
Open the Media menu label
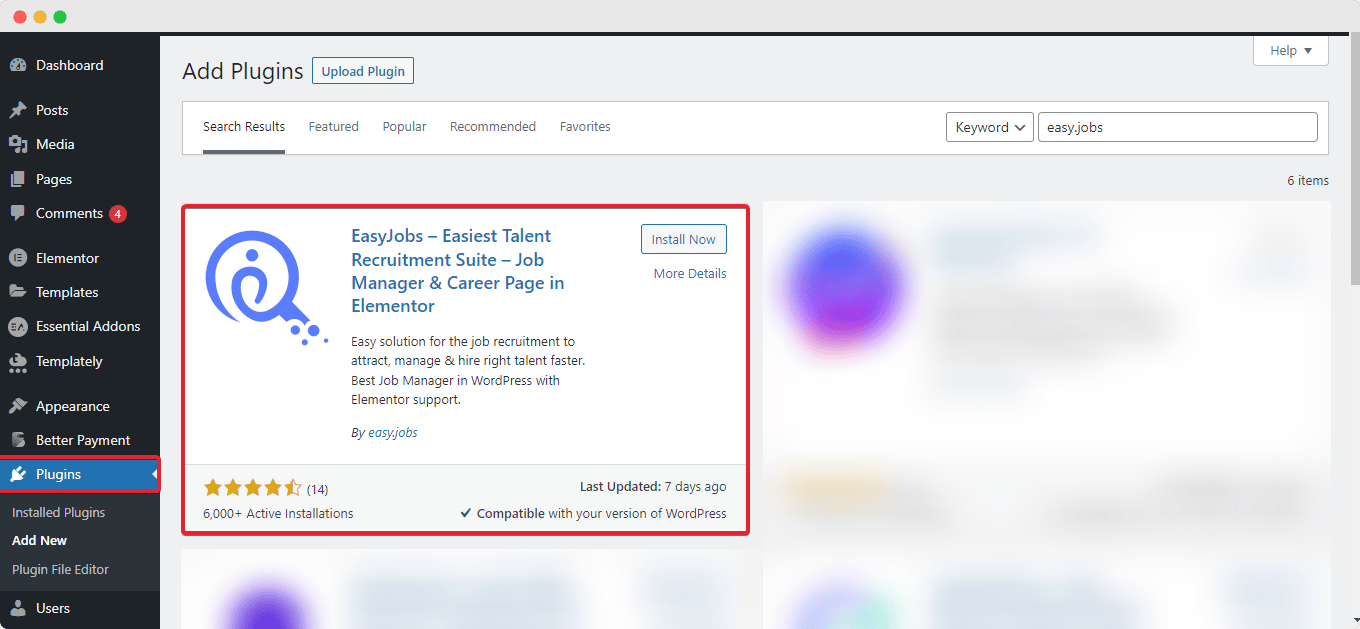click(55, 144)
